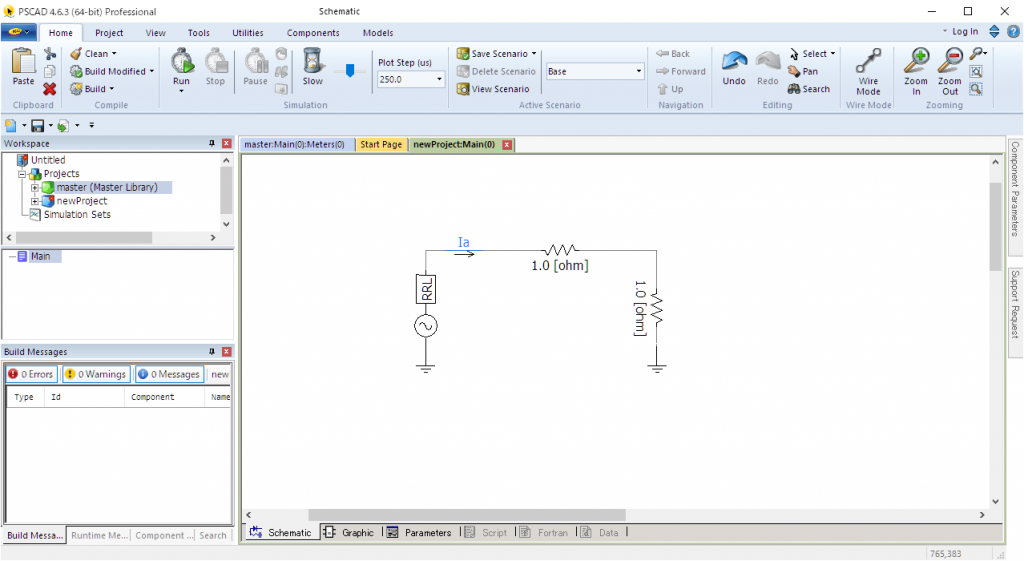This screenshot has width=1024, height=561.
Task: Click the Undo arrow icon
Action: tap(734, 65)
